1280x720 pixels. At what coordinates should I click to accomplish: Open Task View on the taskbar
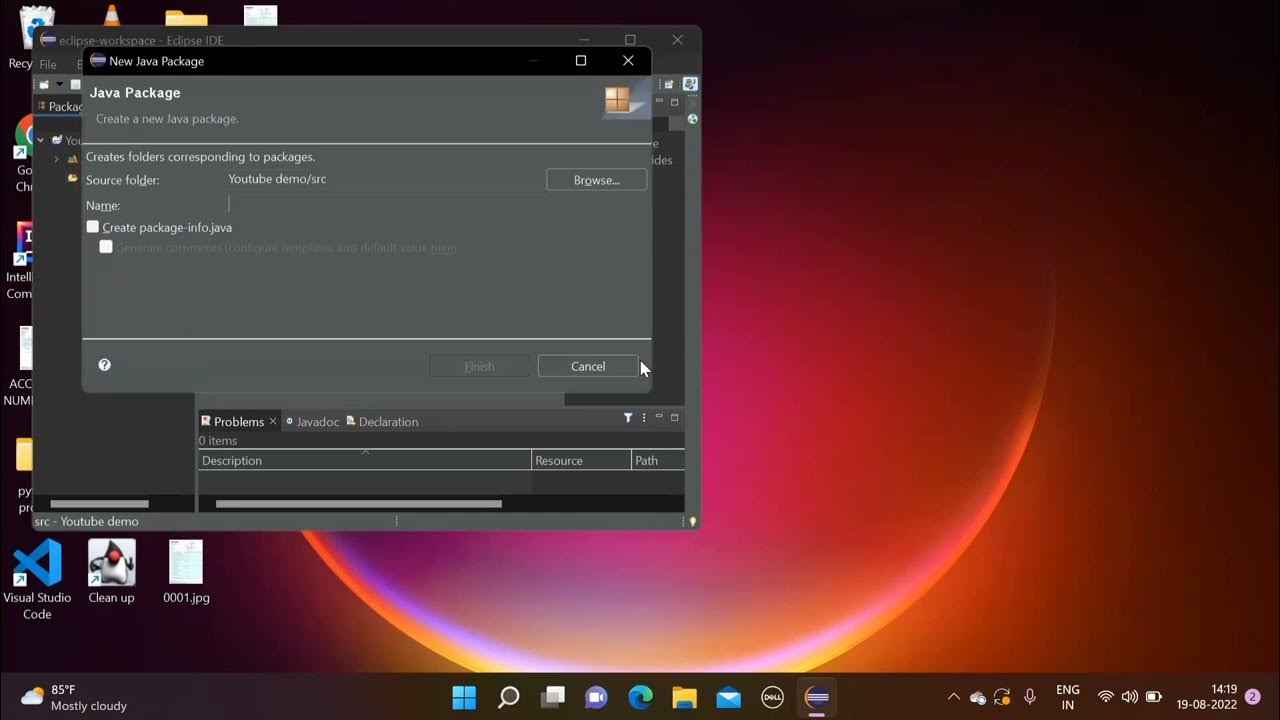[x=553, y=696]
